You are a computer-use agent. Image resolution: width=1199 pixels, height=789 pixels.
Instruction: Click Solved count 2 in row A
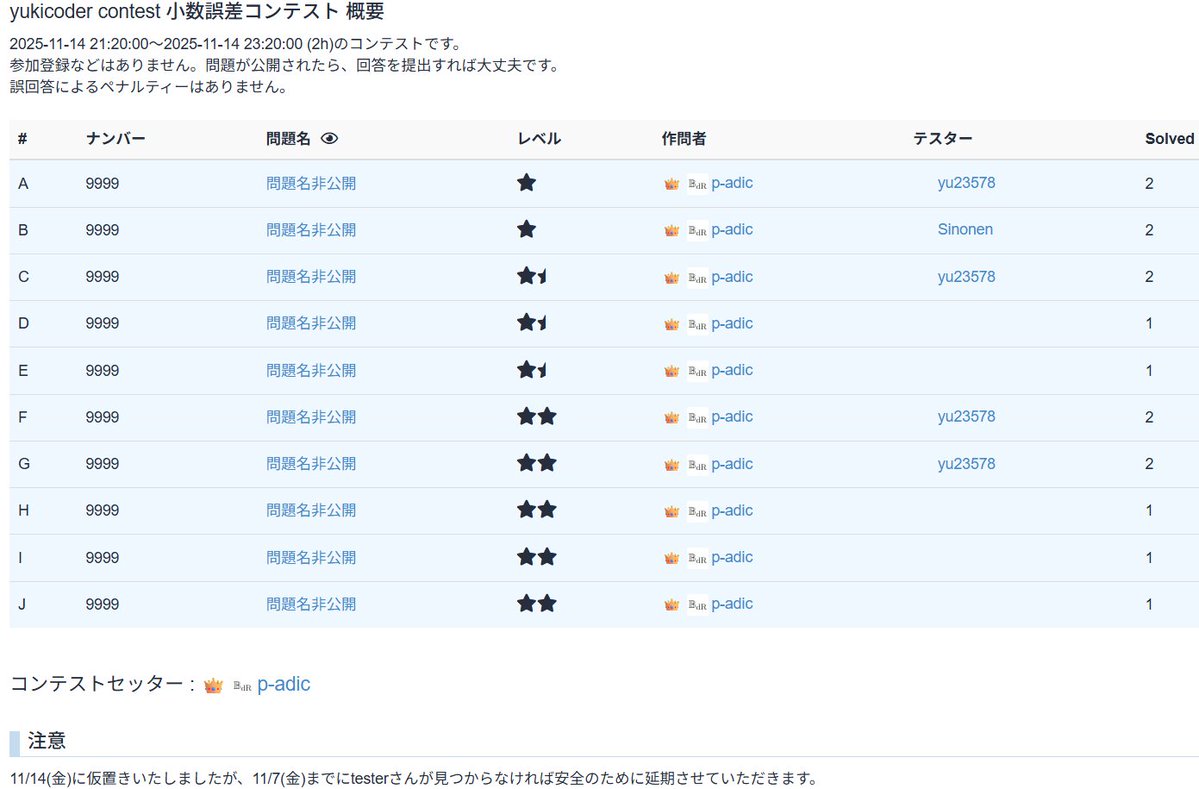coord(1149,183)
